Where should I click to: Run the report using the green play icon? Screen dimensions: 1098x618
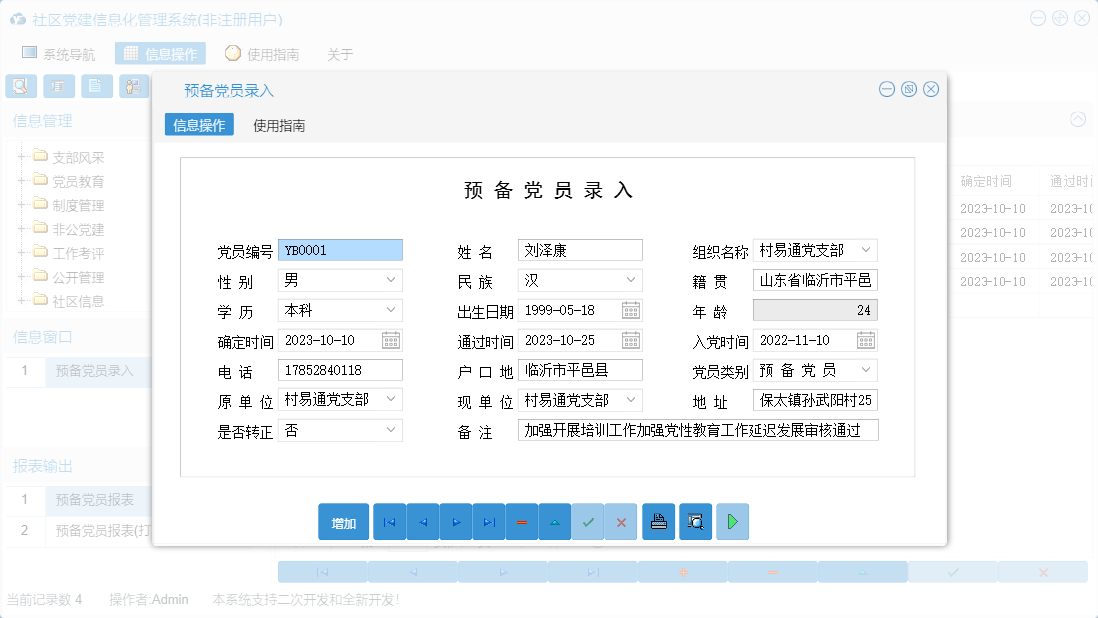point(732,521)
